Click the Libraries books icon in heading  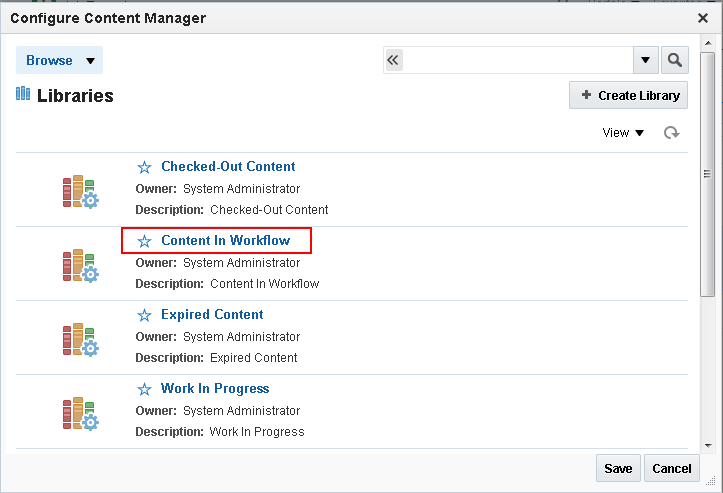pyautogui.click(x=23, y=95)
